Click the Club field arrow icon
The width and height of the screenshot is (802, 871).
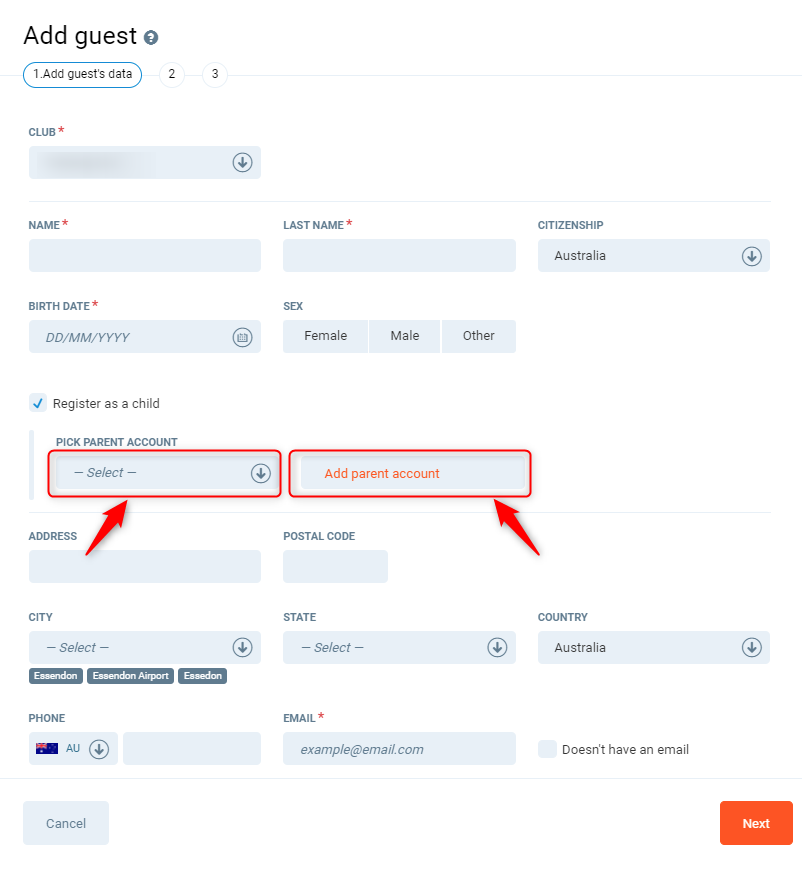pyautogui.click(x=242, y=162)
